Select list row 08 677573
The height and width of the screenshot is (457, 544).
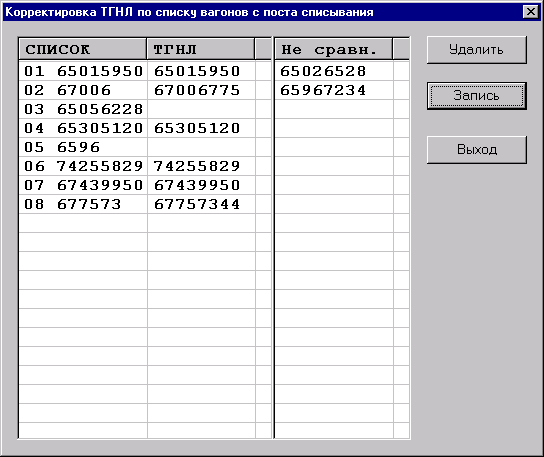83,204
